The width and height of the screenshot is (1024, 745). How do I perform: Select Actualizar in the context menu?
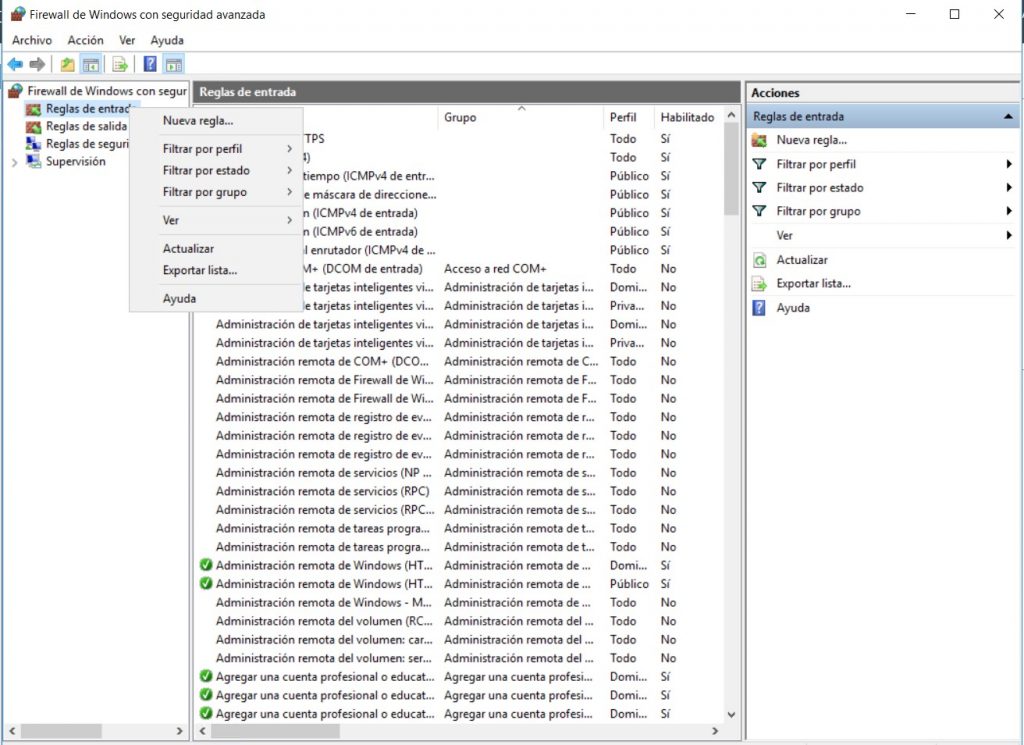(188, 249)
